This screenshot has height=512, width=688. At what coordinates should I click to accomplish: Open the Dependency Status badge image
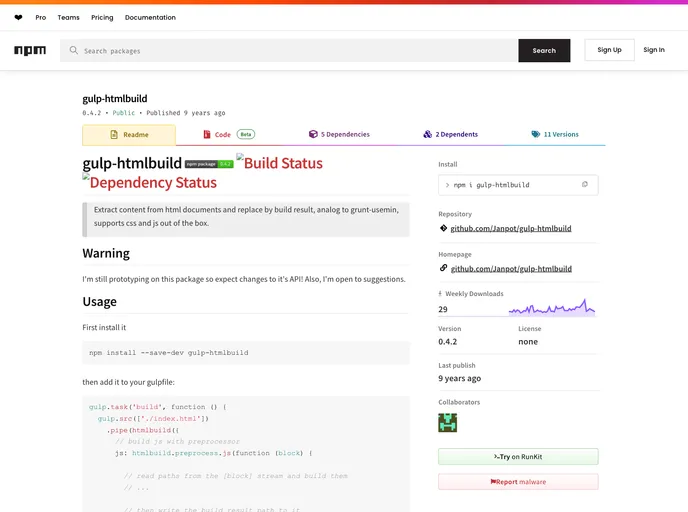[x=150, y=182]
